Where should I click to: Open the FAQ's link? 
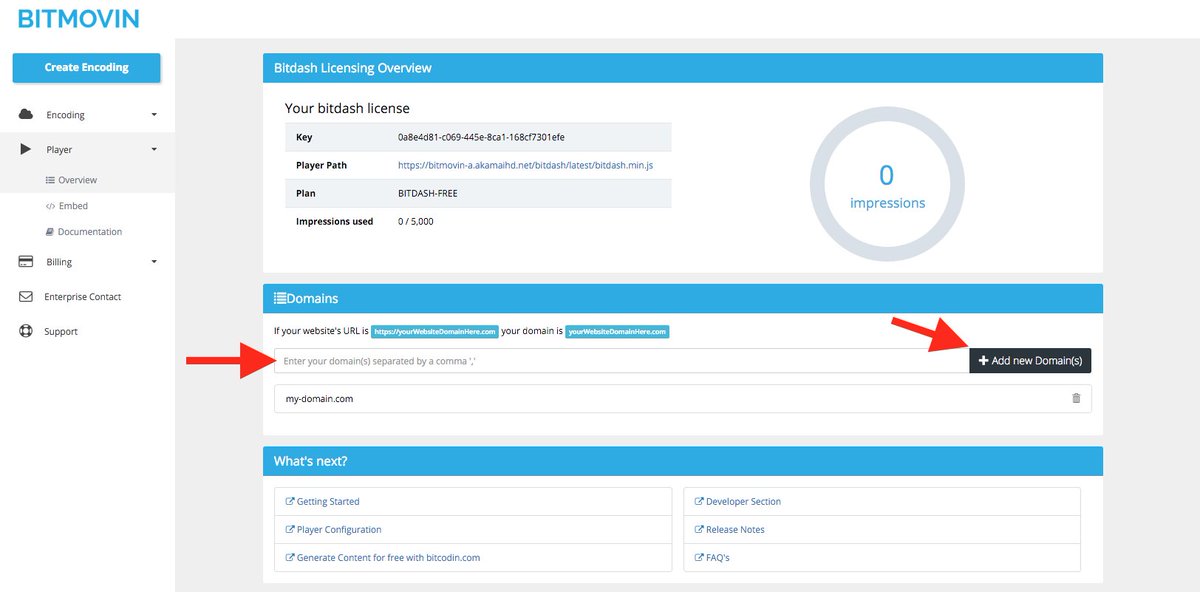[718, 558]
